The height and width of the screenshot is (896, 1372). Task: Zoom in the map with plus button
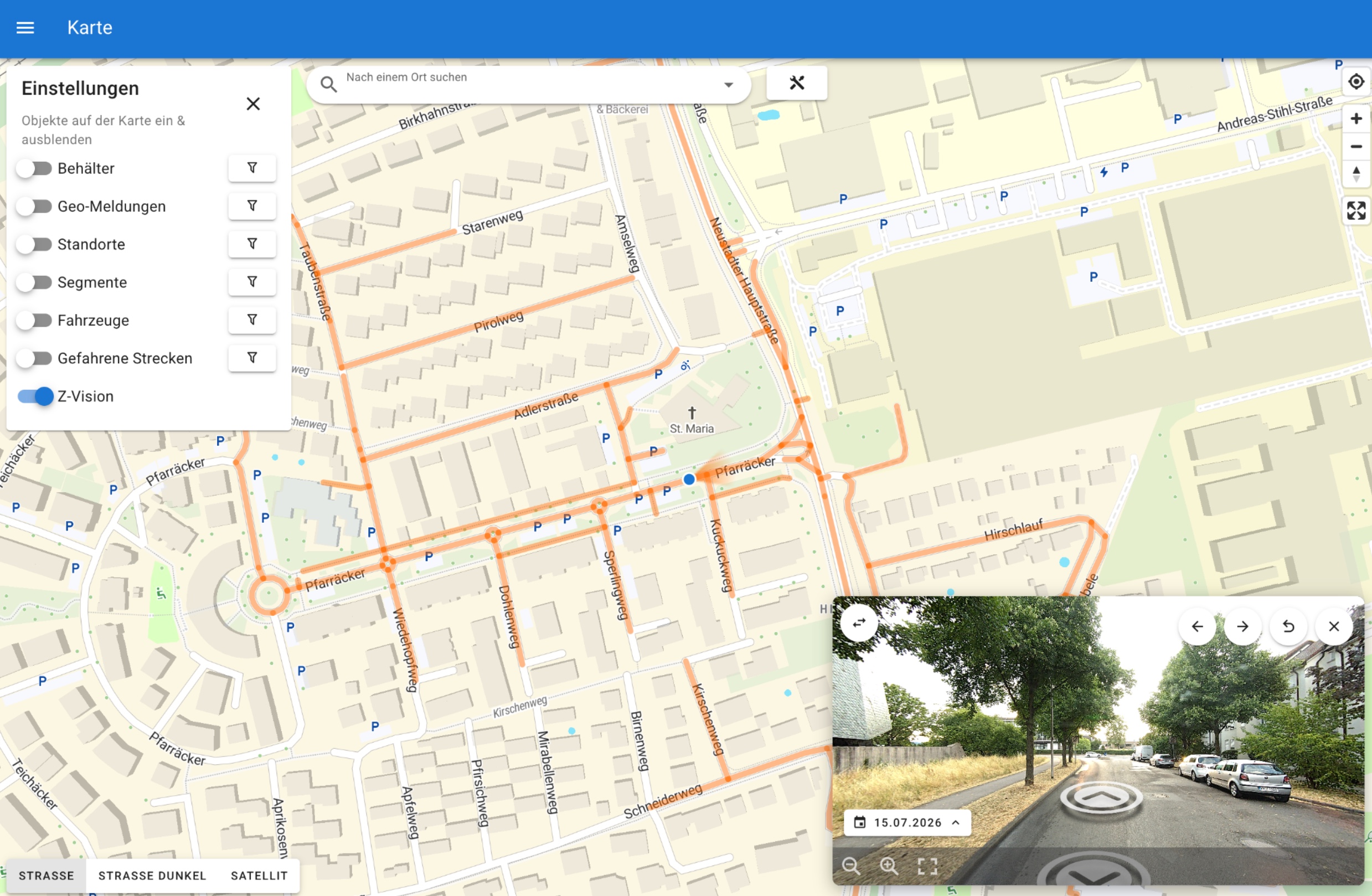[x=1356, y=119]
